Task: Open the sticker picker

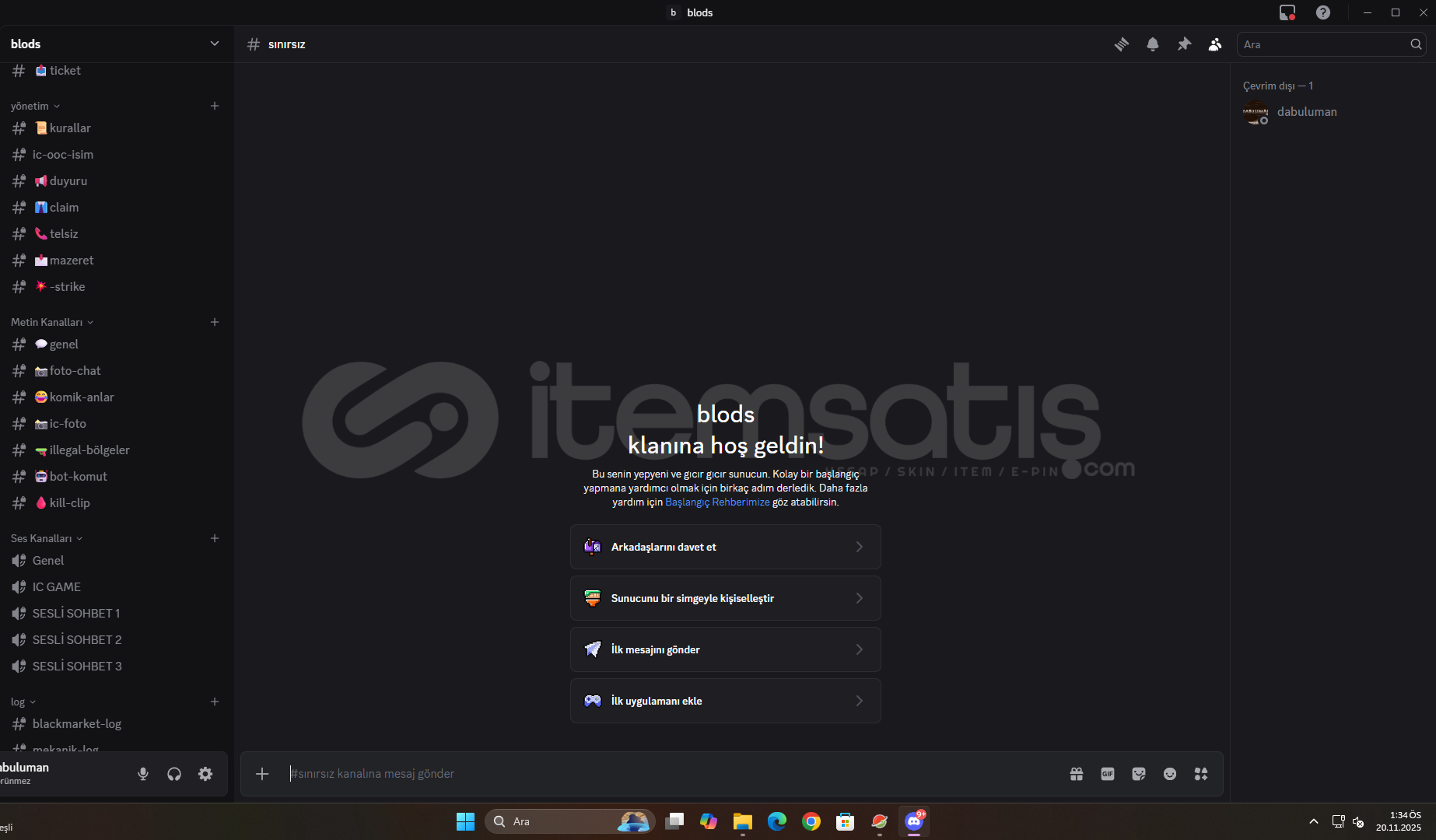Action: (1138, 774)
